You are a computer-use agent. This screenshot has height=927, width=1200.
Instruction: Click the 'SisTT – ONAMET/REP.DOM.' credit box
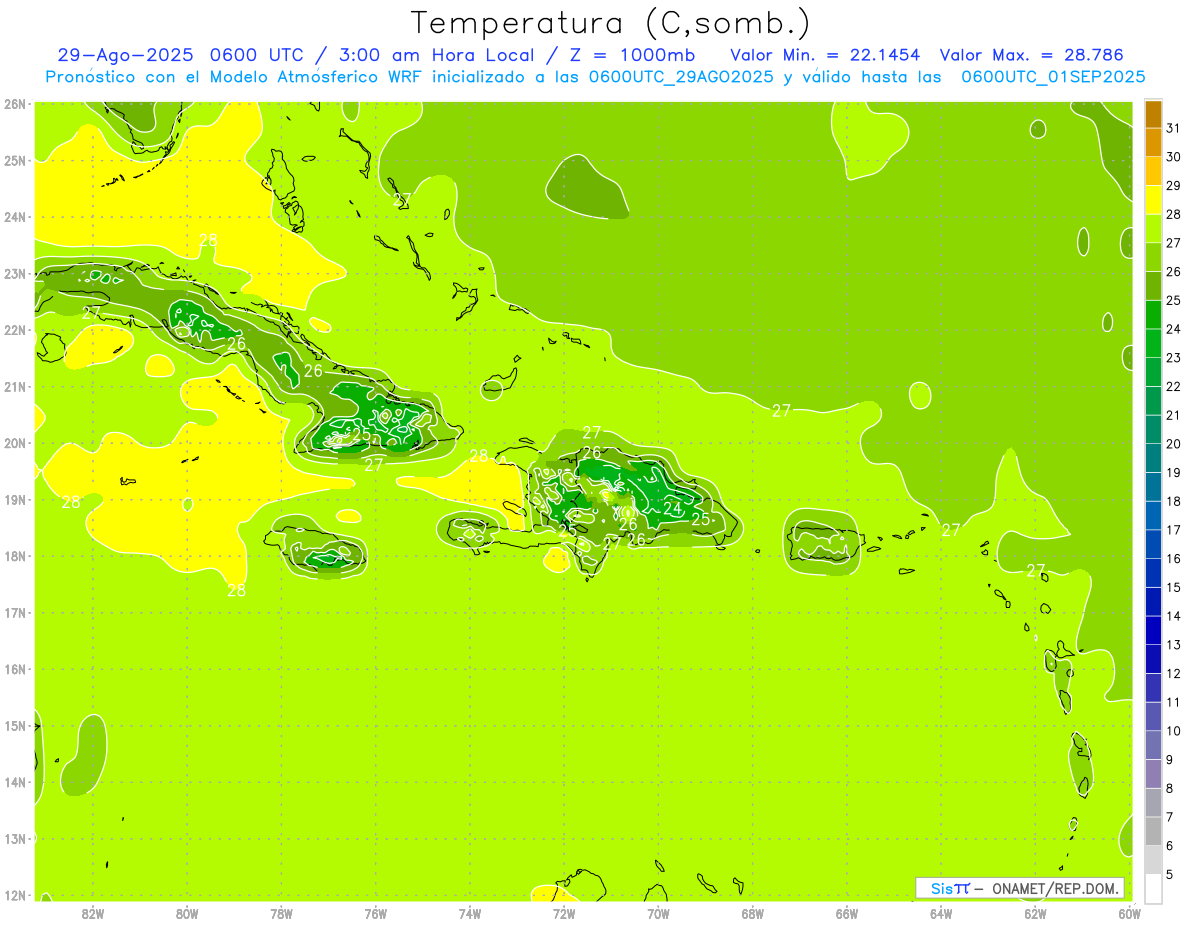(1020, 888)
